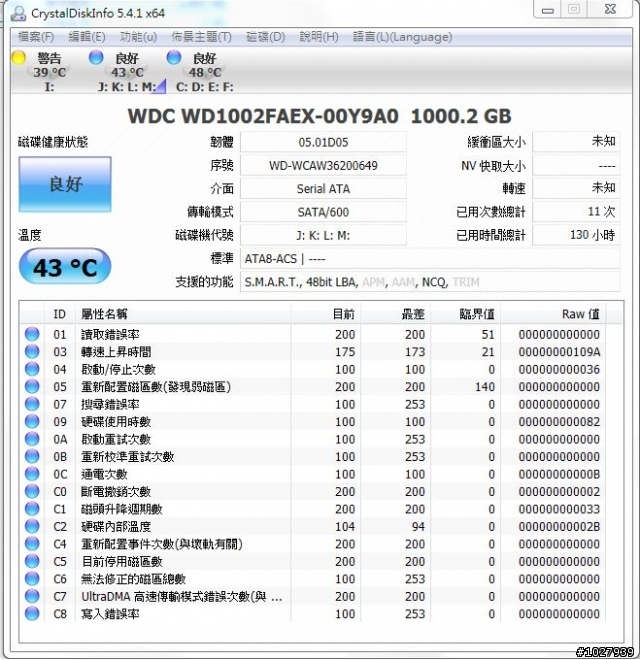
Task: Select the 轉速上昇時間 attribute name
Action: [x=116, y=352]
